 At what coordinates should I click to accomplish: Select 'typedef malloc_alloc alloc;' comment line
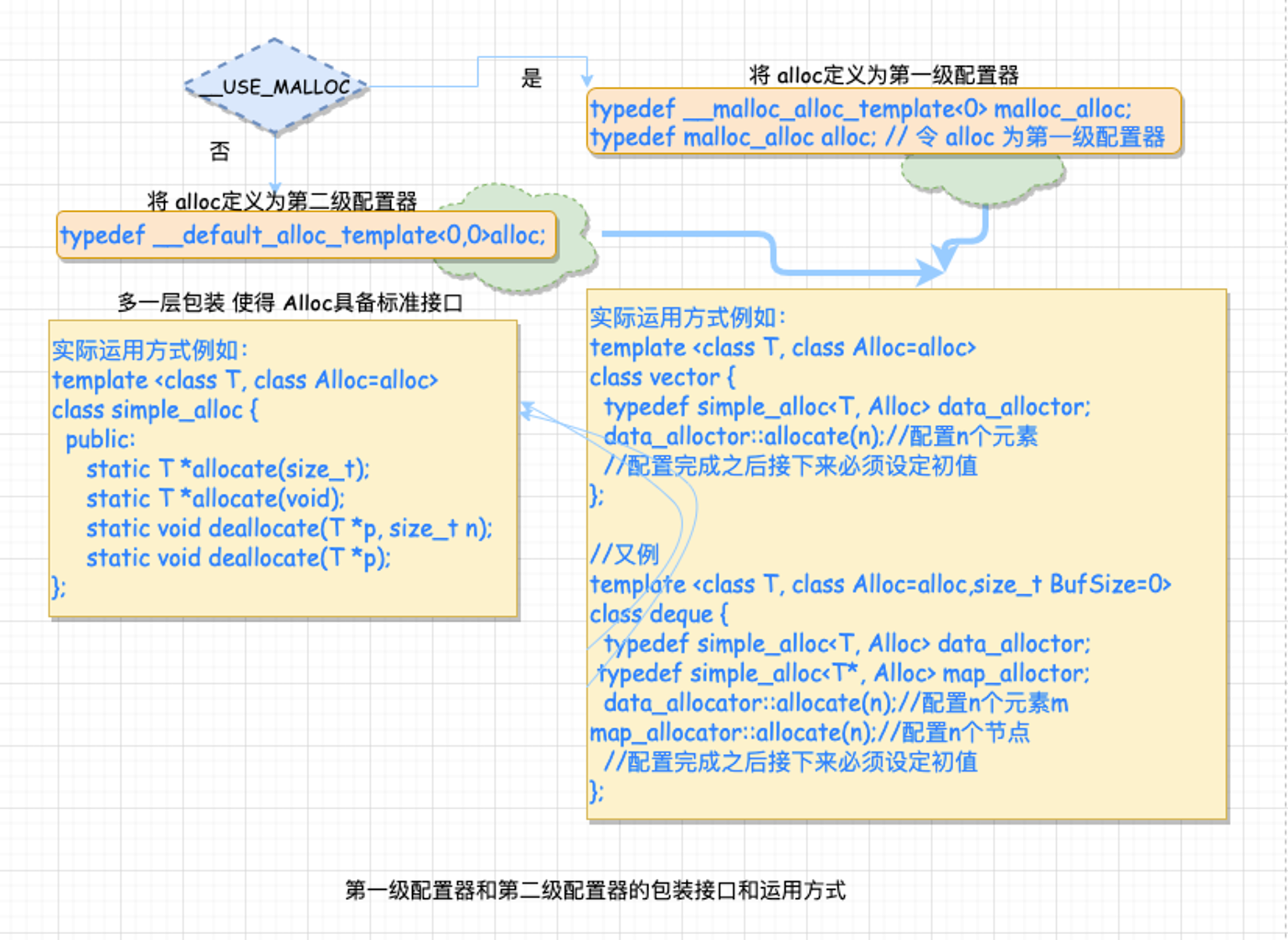(877, 137)
